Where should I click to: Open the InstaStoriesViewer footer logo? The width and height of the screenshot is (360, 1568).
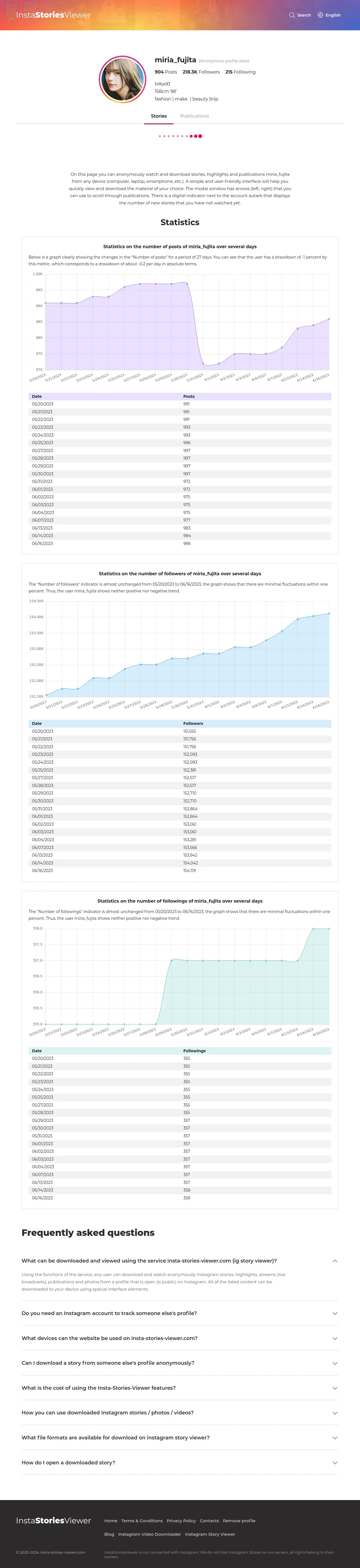coord(54,1520)
